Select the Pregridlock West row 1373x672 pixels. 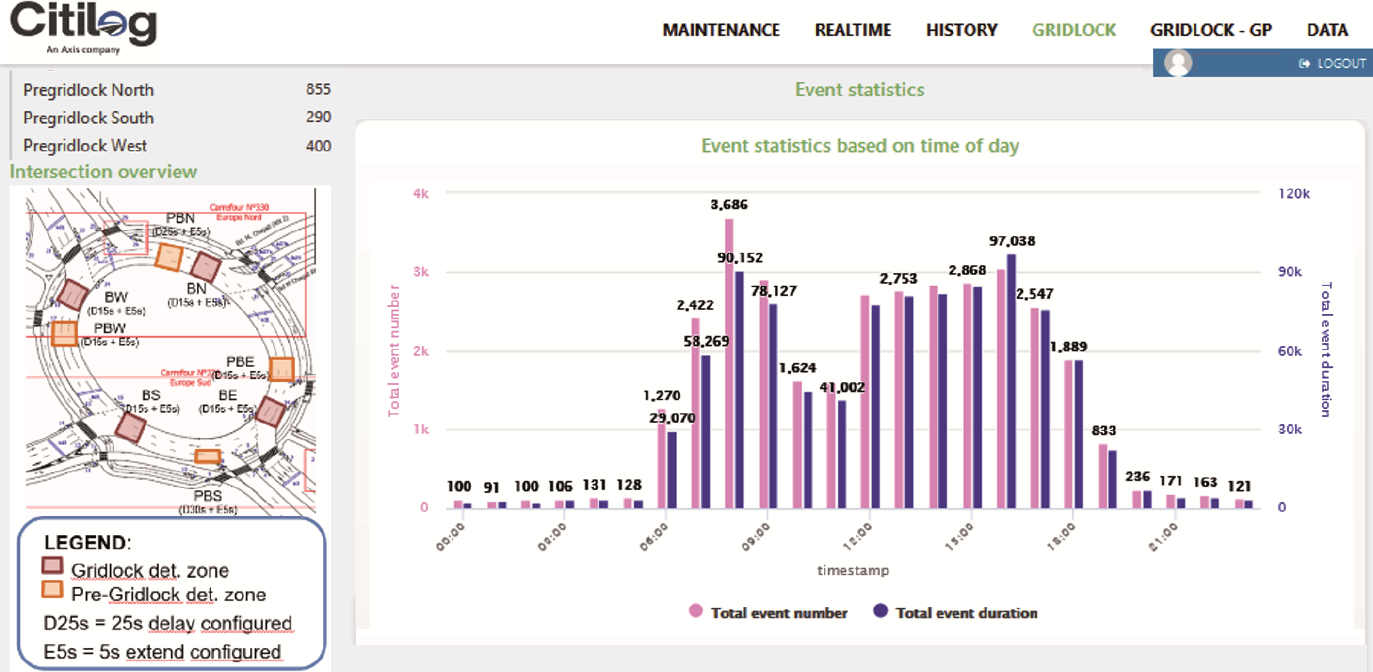pos(176,146)
